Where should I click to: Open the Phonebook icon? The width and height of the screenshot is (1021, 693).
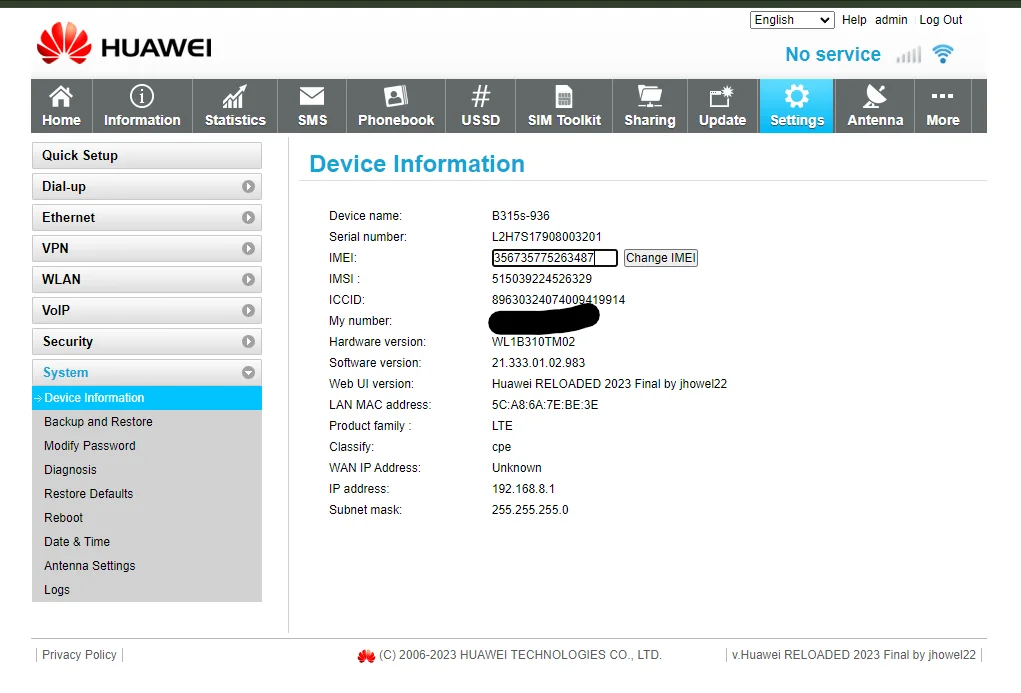(396, 96)
